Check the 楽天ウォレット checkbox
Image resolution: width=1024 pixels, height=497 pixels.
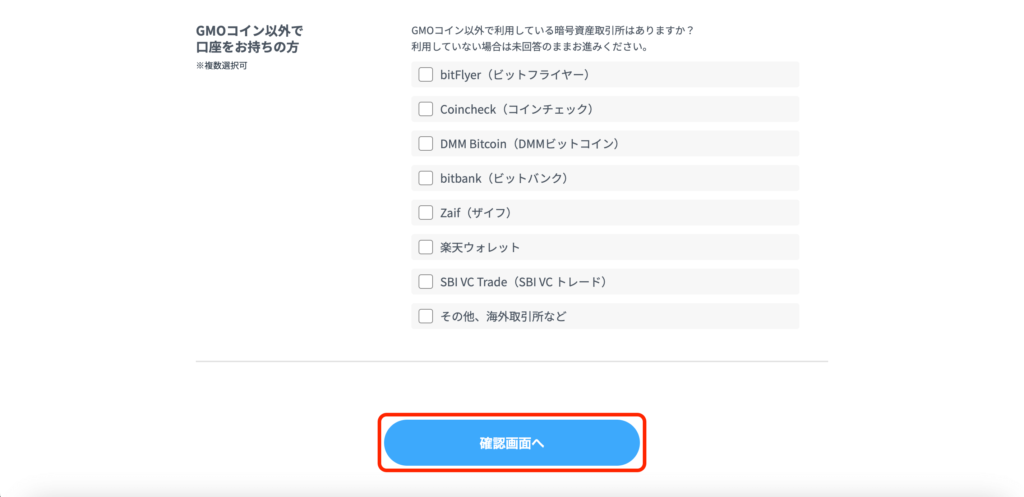[425, 247]
